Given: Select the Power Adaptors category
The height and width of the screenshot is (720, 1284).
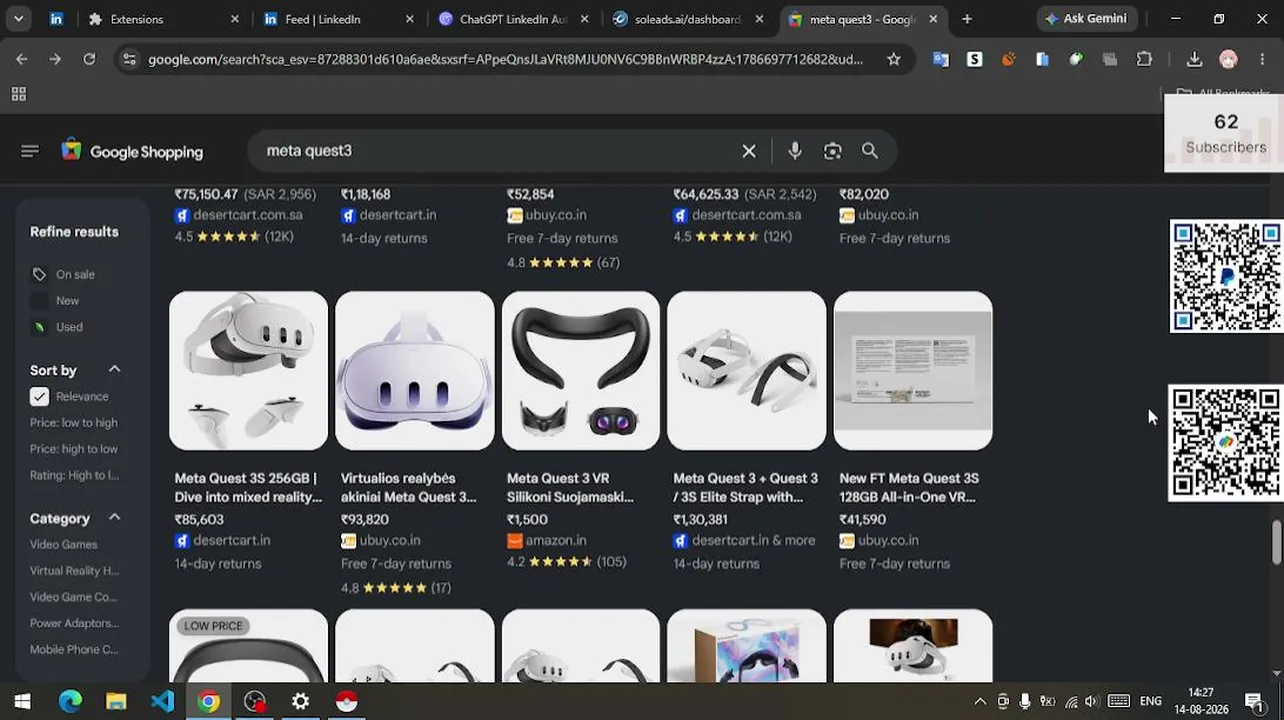Looking at the screenshot, I should click(74, 623).
